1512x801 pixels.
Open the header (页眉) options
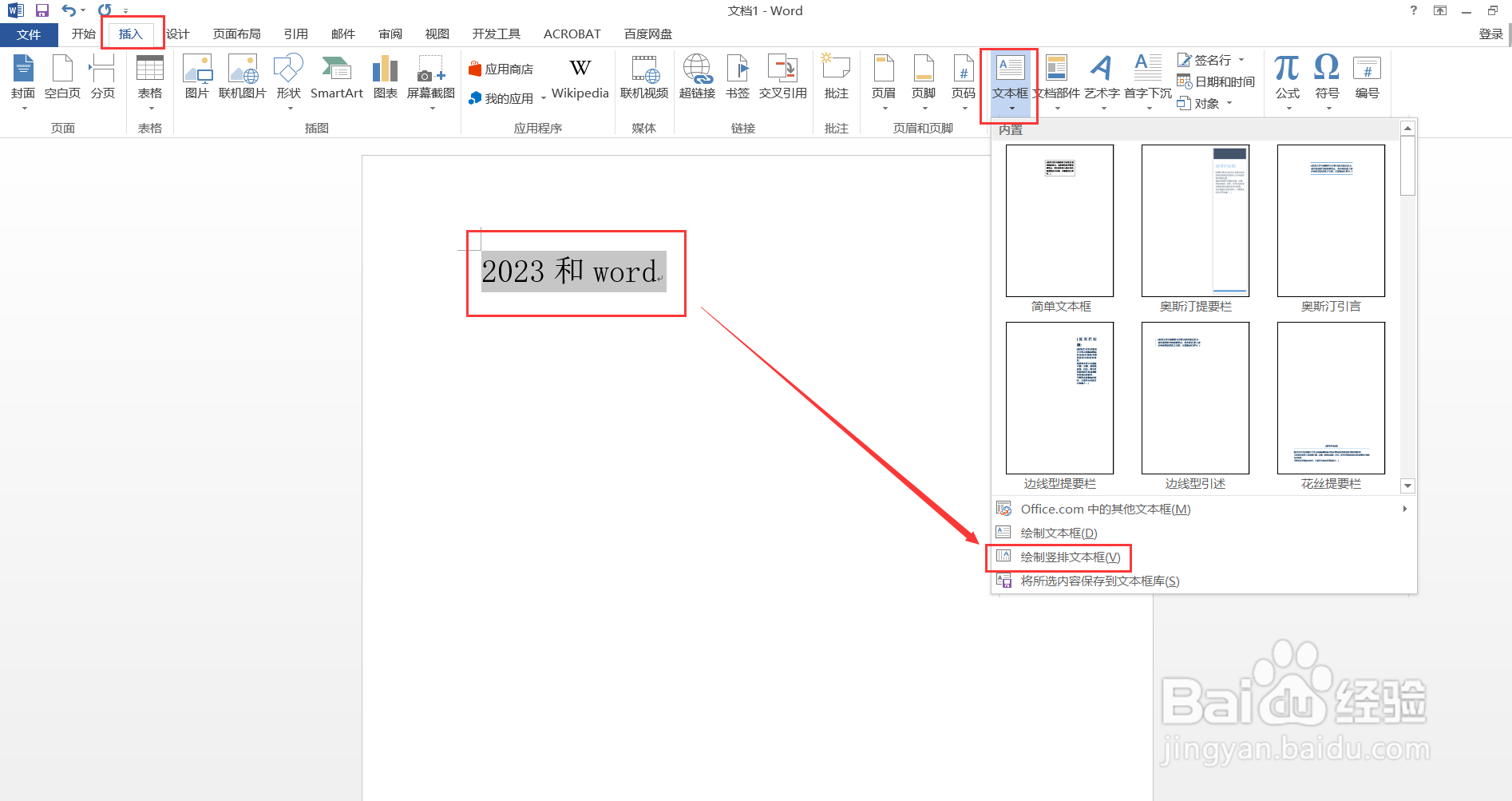click(x=884, y=80)
